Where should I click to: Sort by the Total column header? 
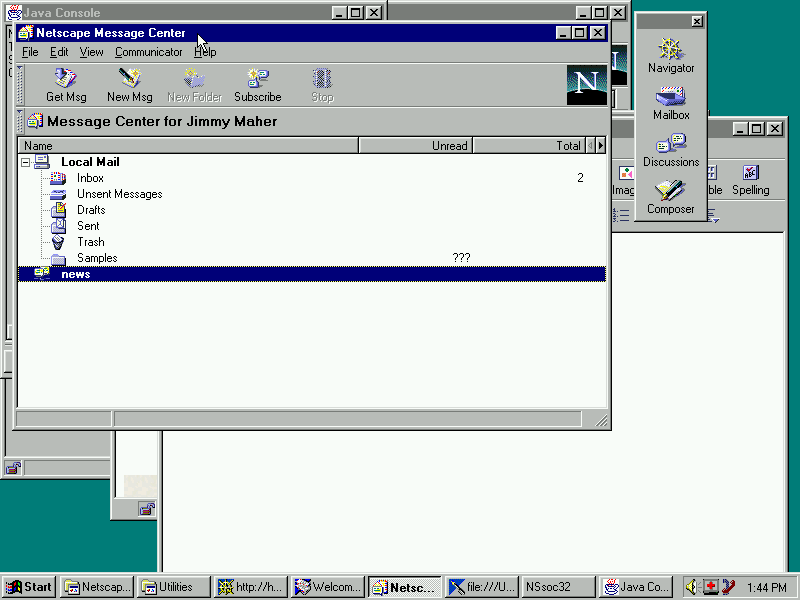529,145
